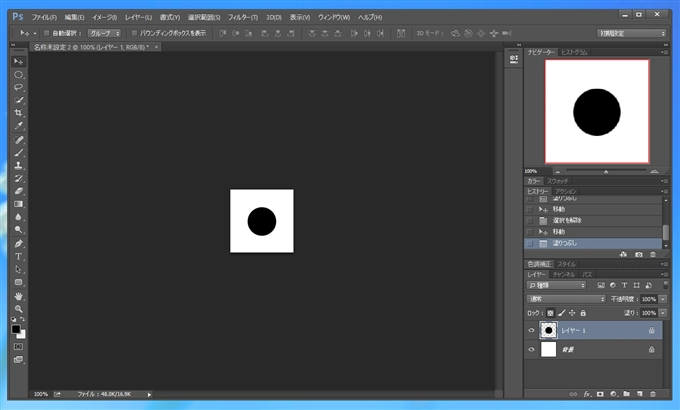Toggle lock transparent pixels
Image resolution: width=680 pixels, height=410 pixels.
point(550,313)
